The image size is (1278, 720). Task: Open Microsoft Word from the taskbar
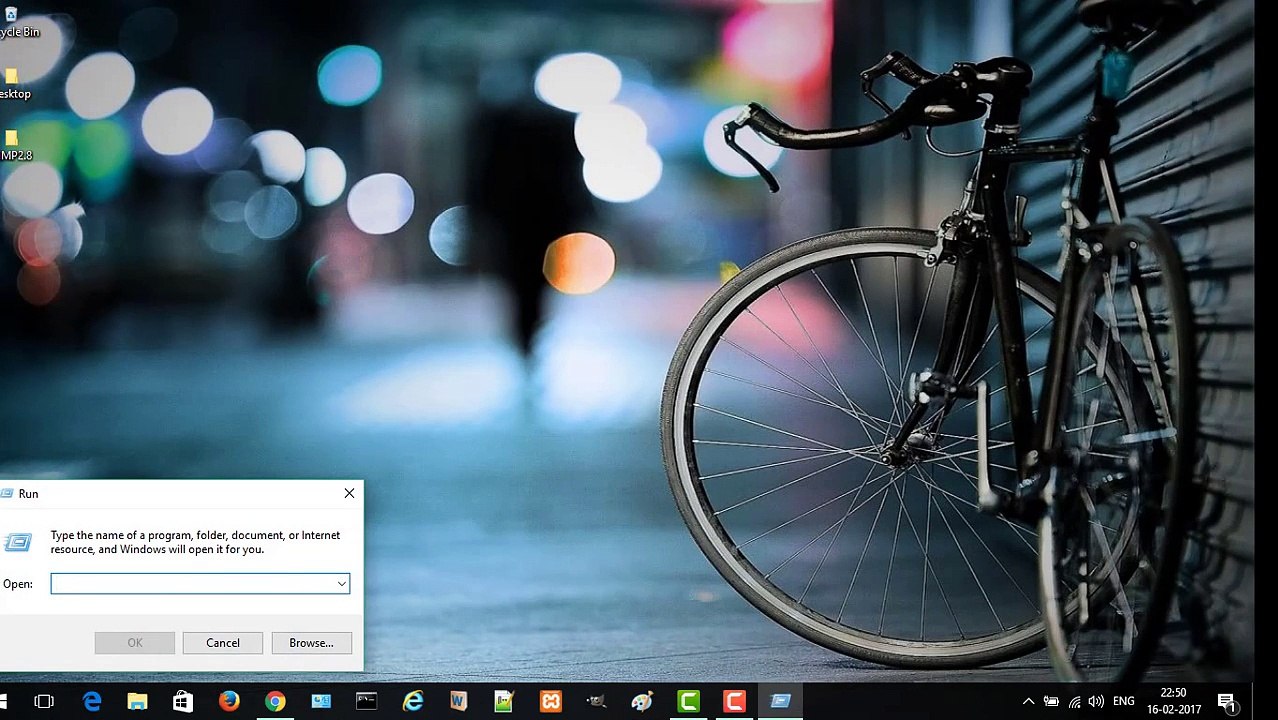[459, 702]
